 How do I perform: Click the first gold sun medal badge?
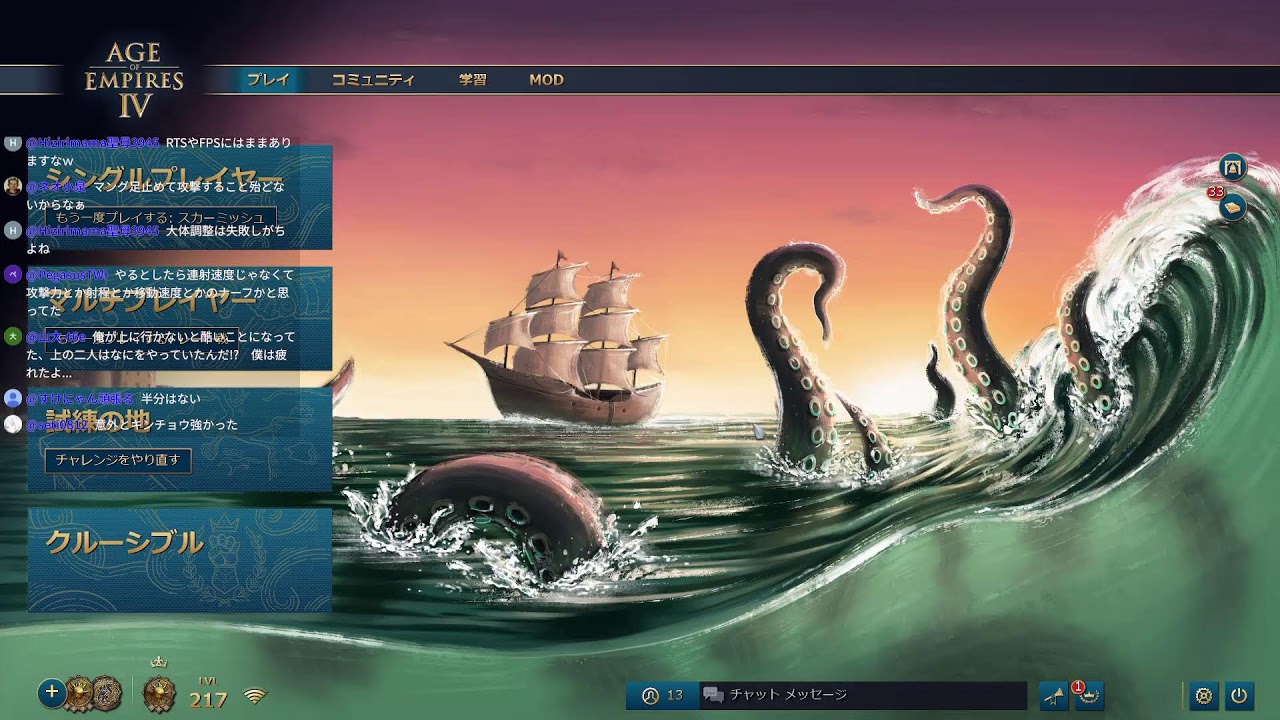pos(79,693)
